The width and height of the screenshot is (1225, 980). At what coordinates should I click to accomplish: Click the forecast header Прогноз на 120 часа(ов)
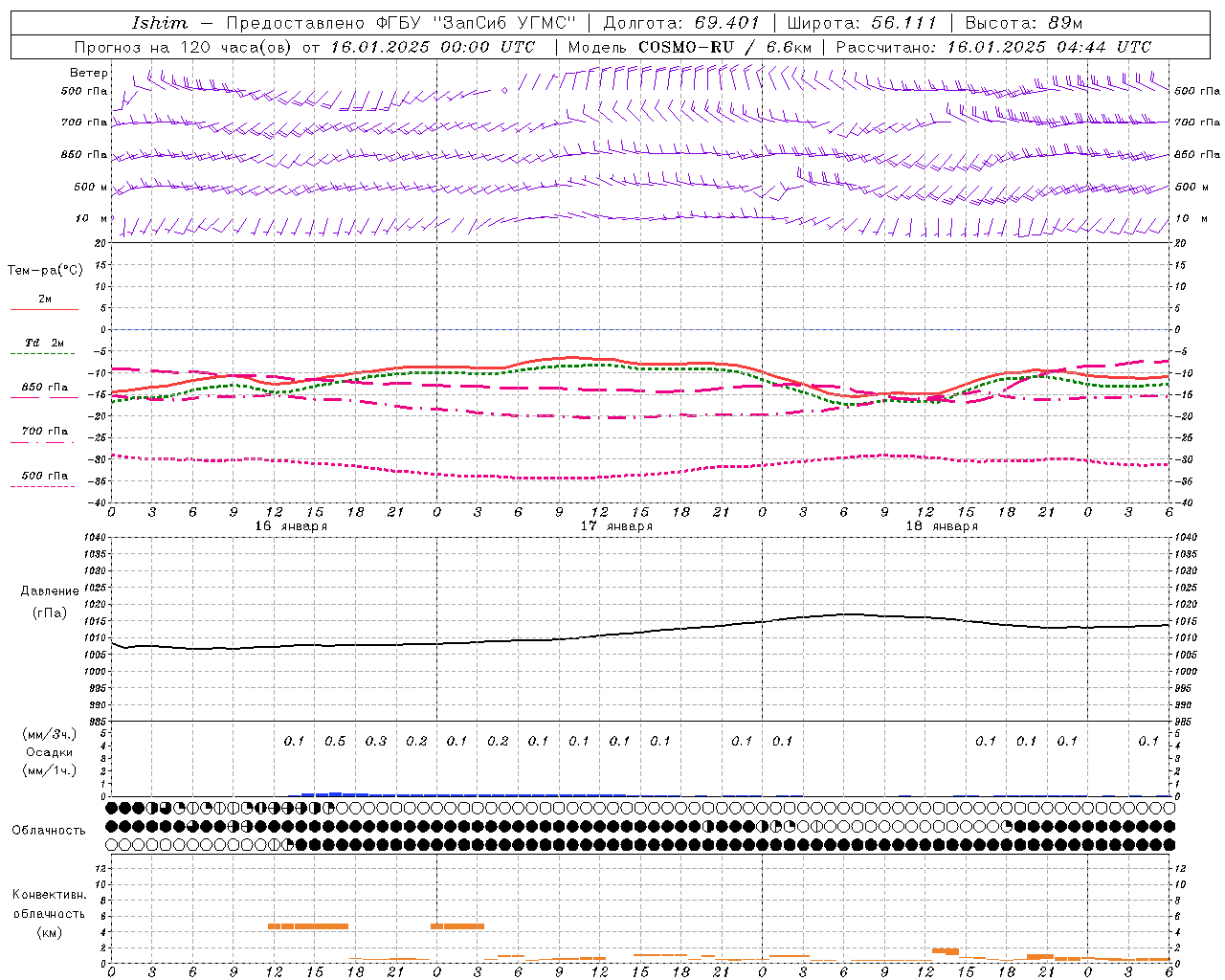pos(184,47)
